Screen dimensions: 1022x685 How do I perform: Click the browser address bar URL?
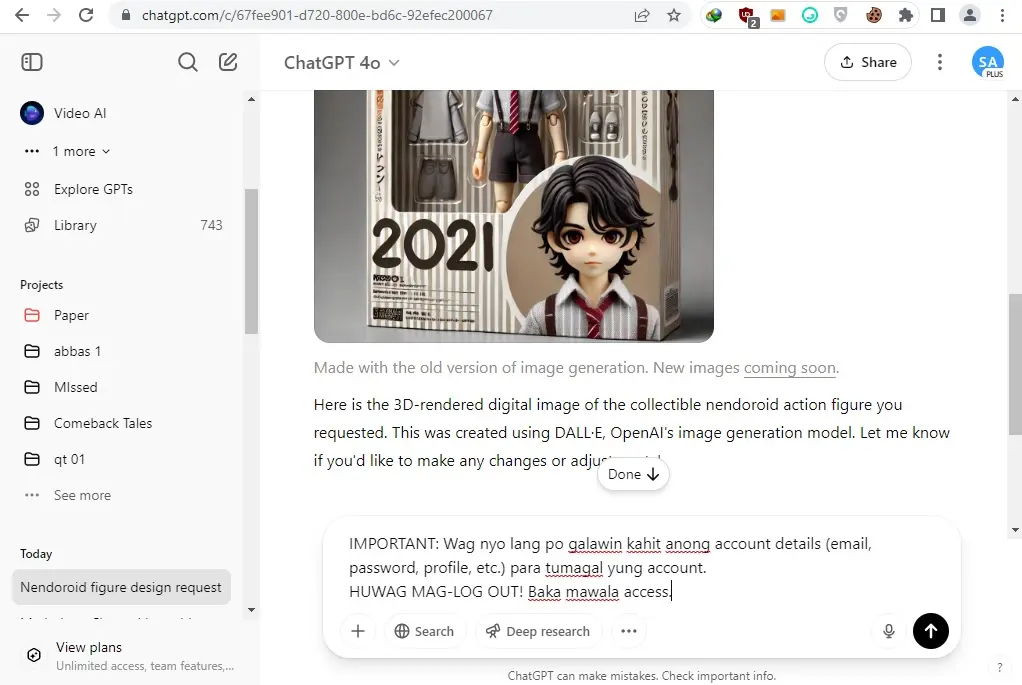point(317,15)
